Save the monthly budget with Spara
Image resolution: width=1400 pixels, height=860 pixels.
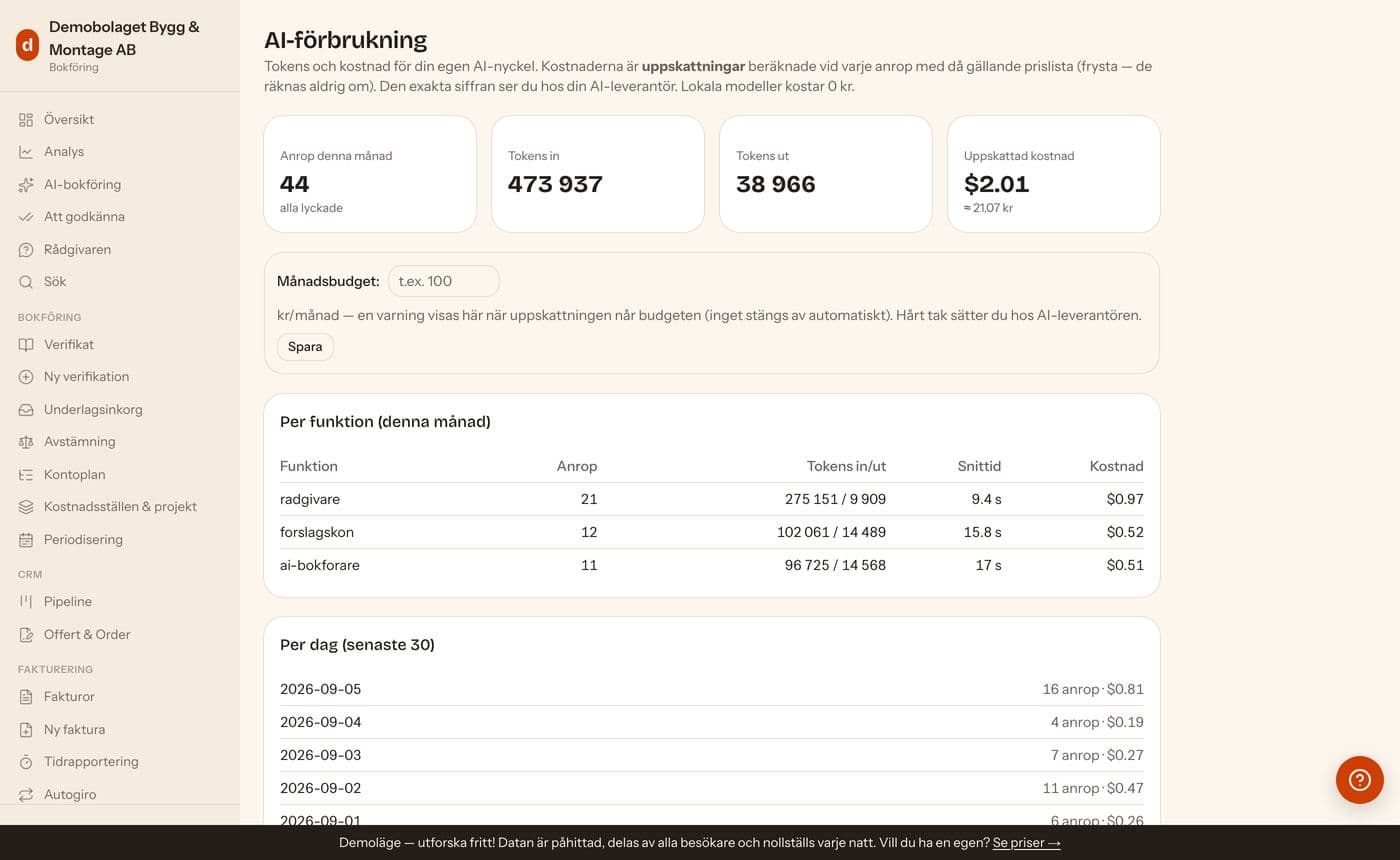(x=305, y=347)
